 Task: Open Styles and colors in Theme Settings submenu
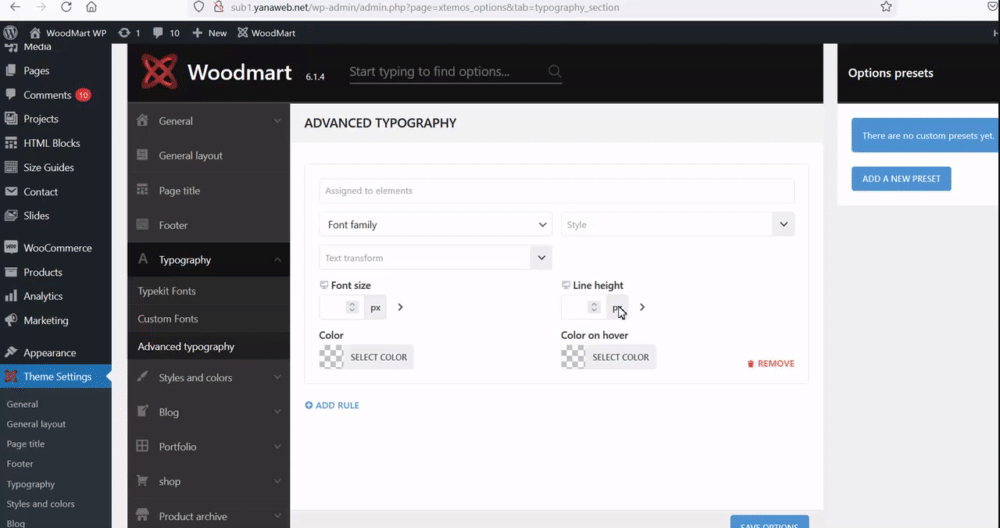40,504
